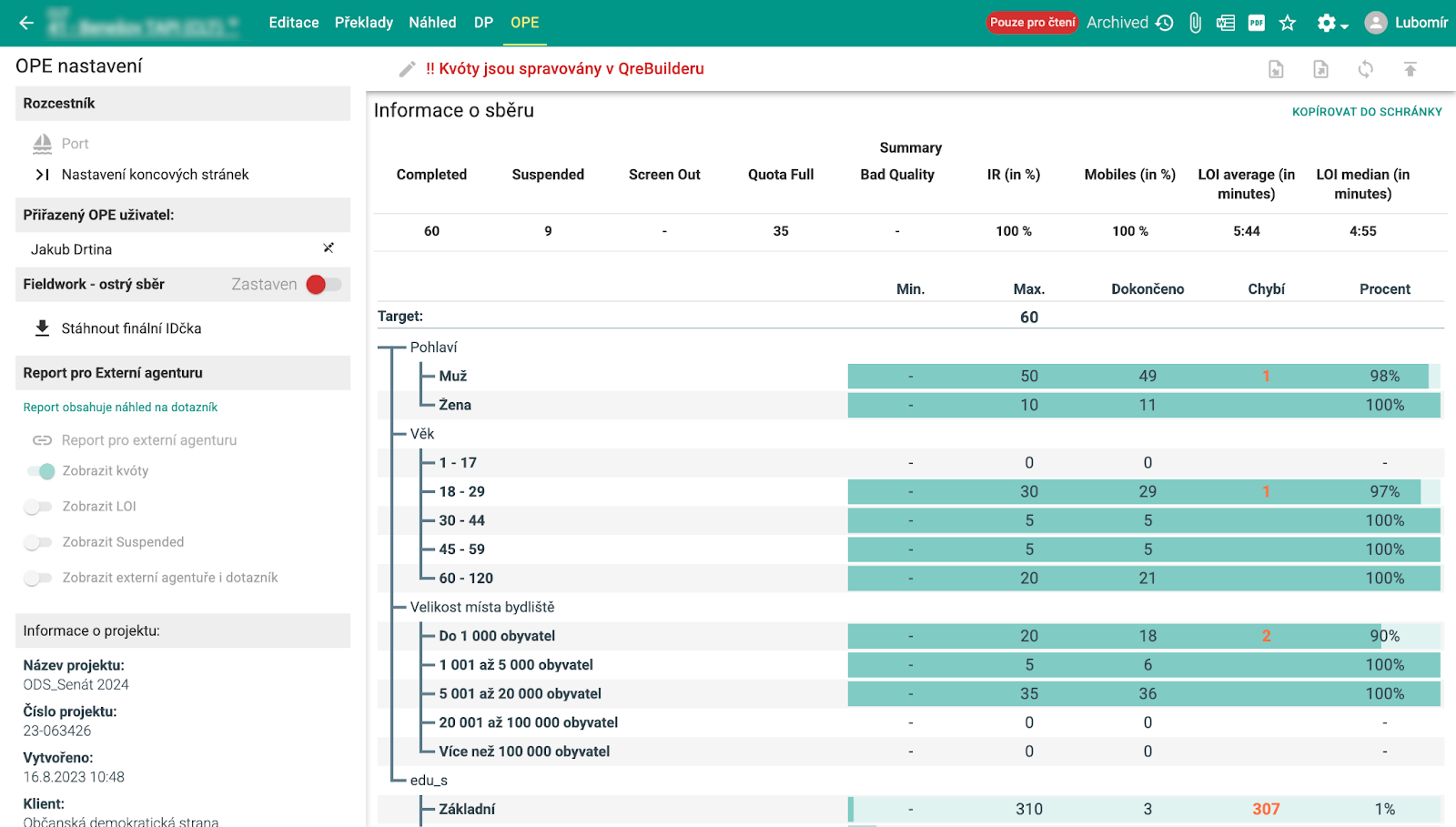Screen dimensions: 1456x827
Task: Mark the project with the star icon
Action: click(1288, 23)
